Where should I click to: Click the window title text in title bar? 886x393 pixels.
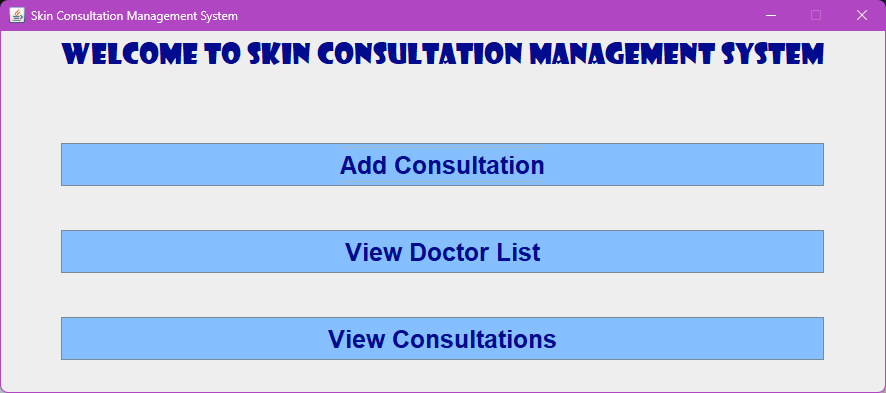click(x=134, y=16)
